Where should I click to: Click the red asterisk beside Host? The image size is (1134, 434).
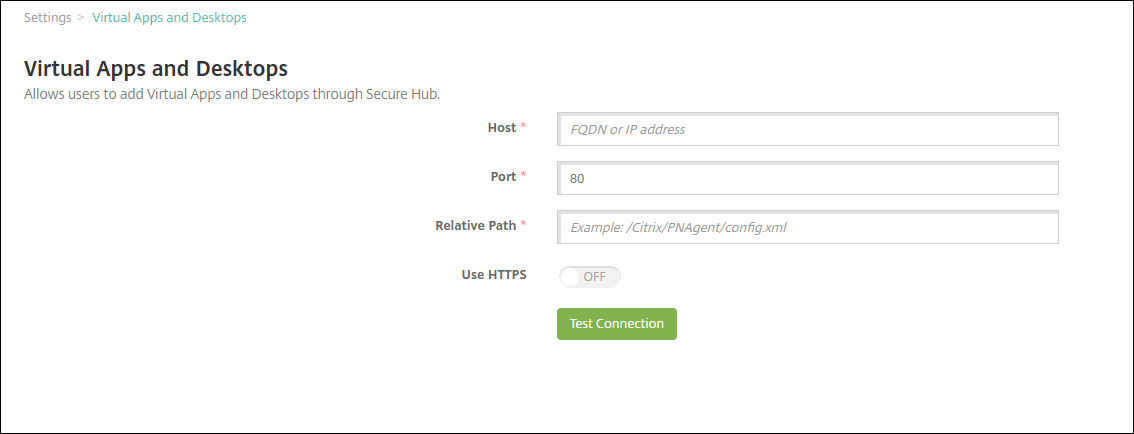[x=523, y=128]
